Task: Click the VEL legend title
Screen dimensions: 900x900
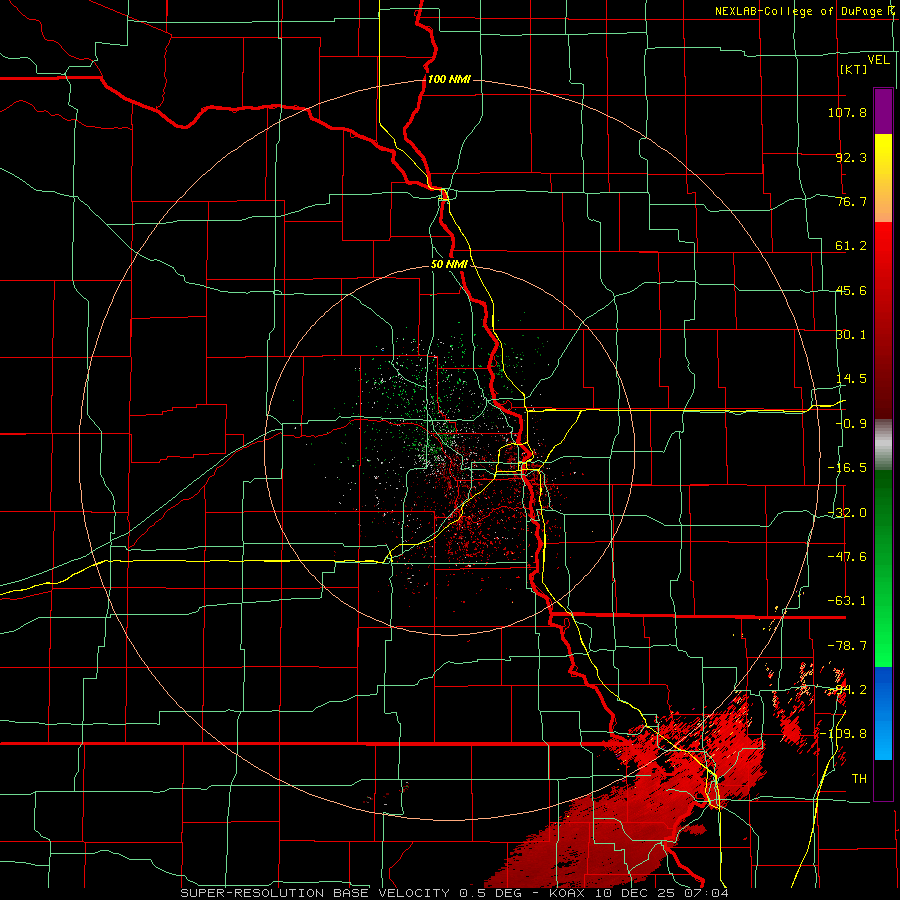Action: click(x=878, y=59)
